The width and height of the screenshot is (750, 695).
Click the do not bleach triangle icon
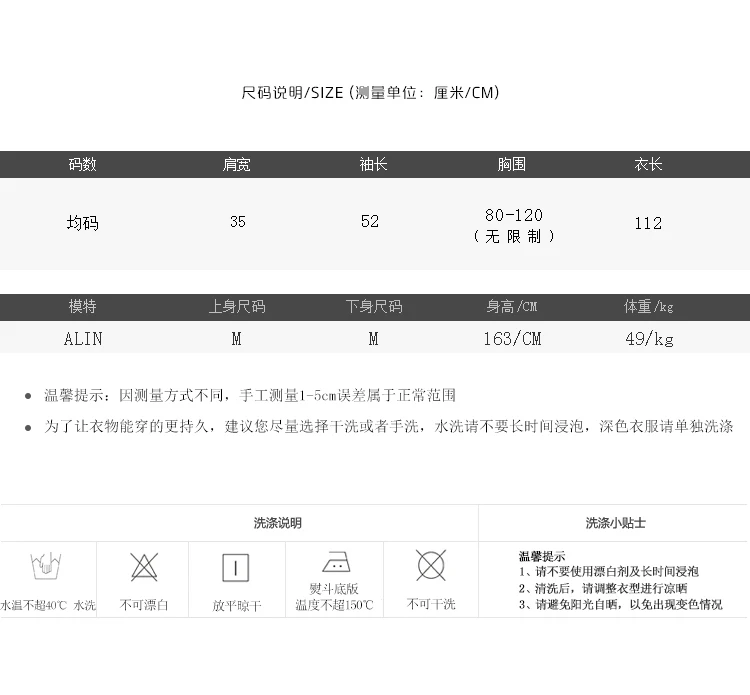144,567
